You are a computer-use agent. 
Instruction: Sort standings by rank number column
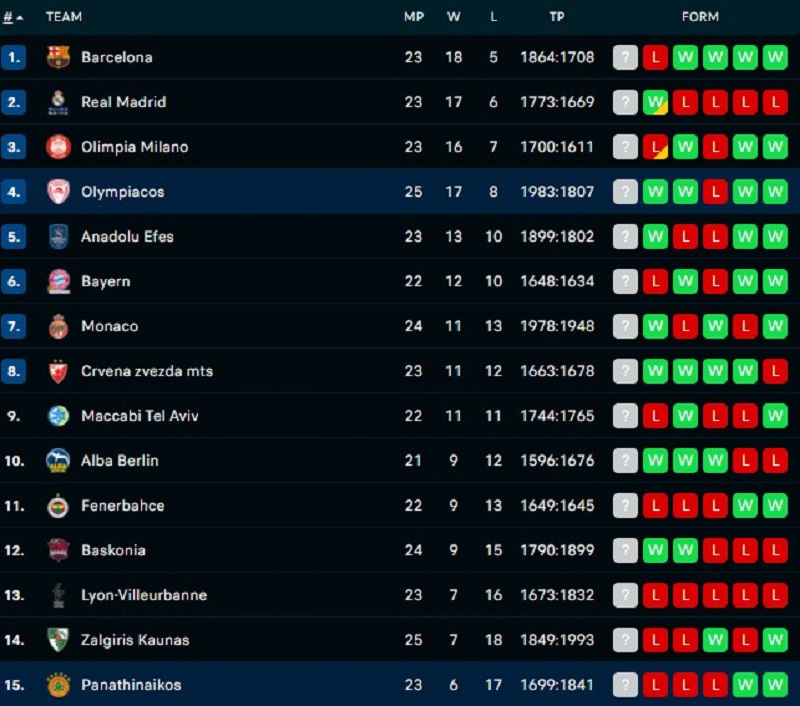(x=13, y=17)
